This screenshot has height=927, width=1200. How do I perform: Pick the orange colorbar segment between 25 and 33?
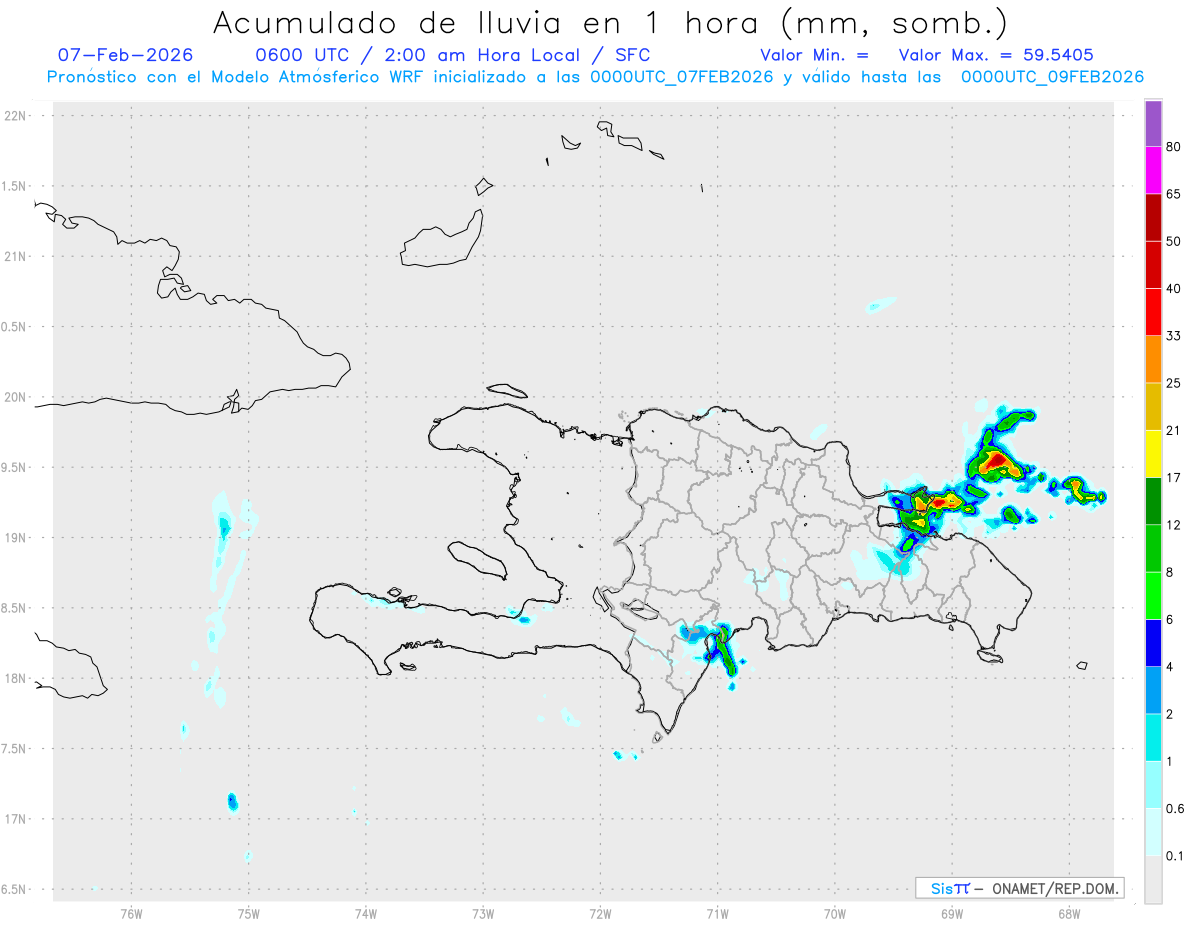(x=1153, y=359)
